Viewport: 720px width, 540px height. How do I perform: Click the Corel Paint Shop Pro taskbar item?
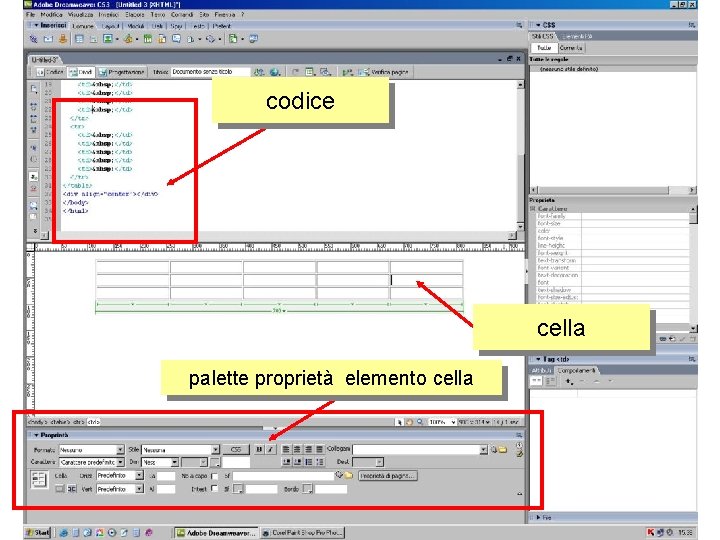(302, 533)
